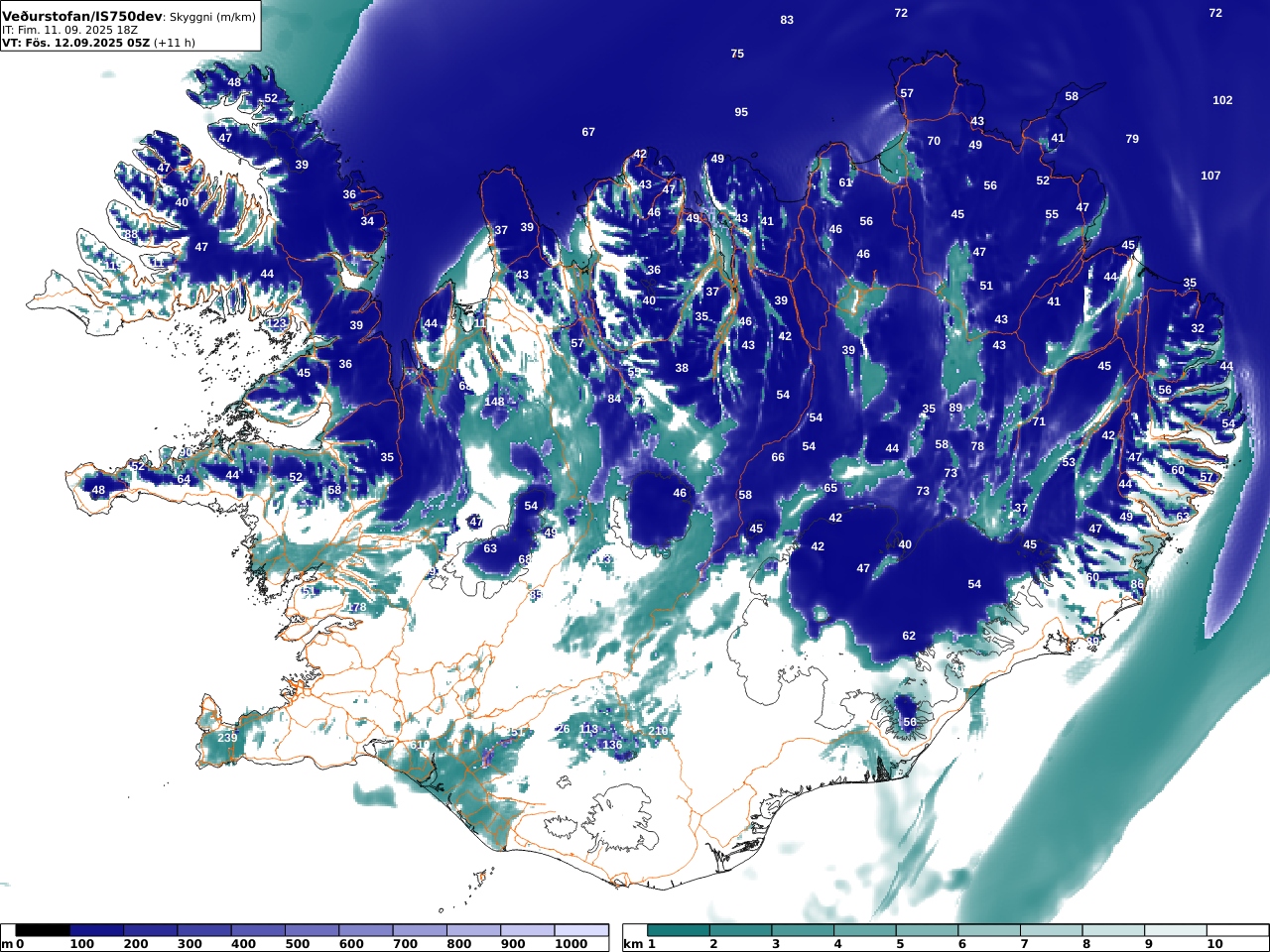Click the dark blue 100–200 m legend swatch
Screen dimensions: 1270x952
(96, 930)
